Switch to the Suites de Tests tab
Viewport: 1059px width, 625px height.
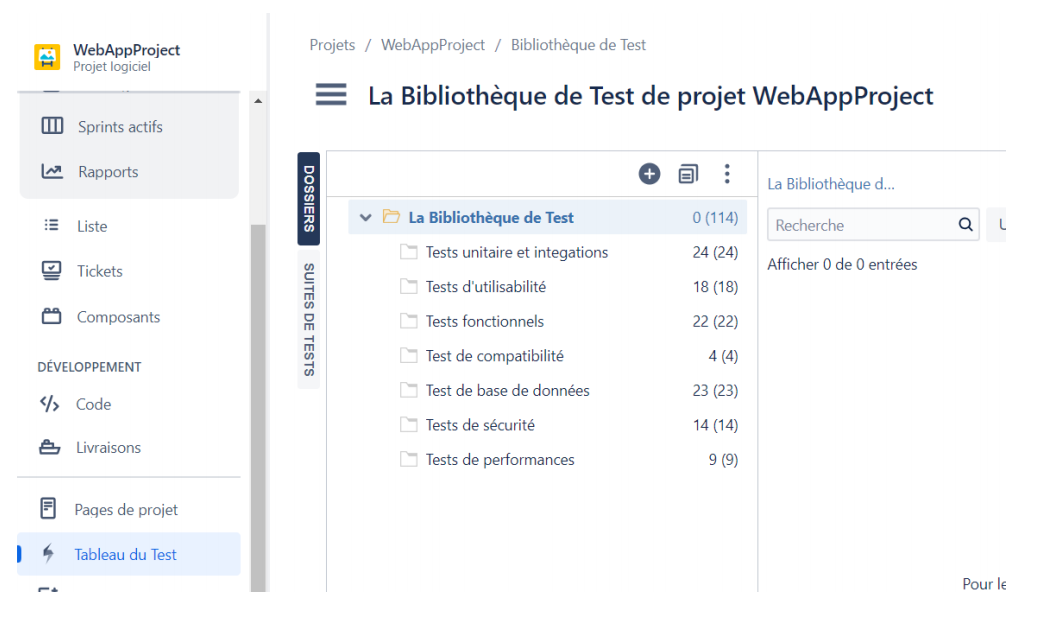click(x=309, y=320)
